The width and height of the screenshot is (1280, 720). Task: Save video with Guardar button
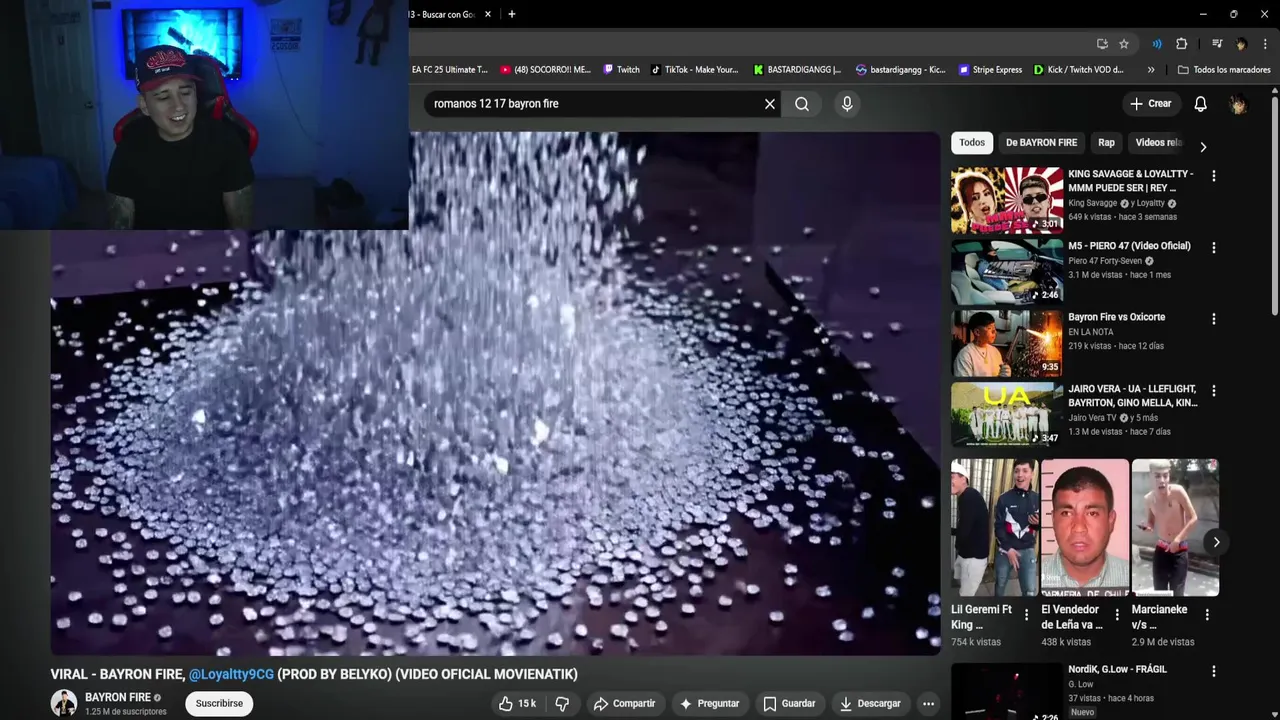789,704
